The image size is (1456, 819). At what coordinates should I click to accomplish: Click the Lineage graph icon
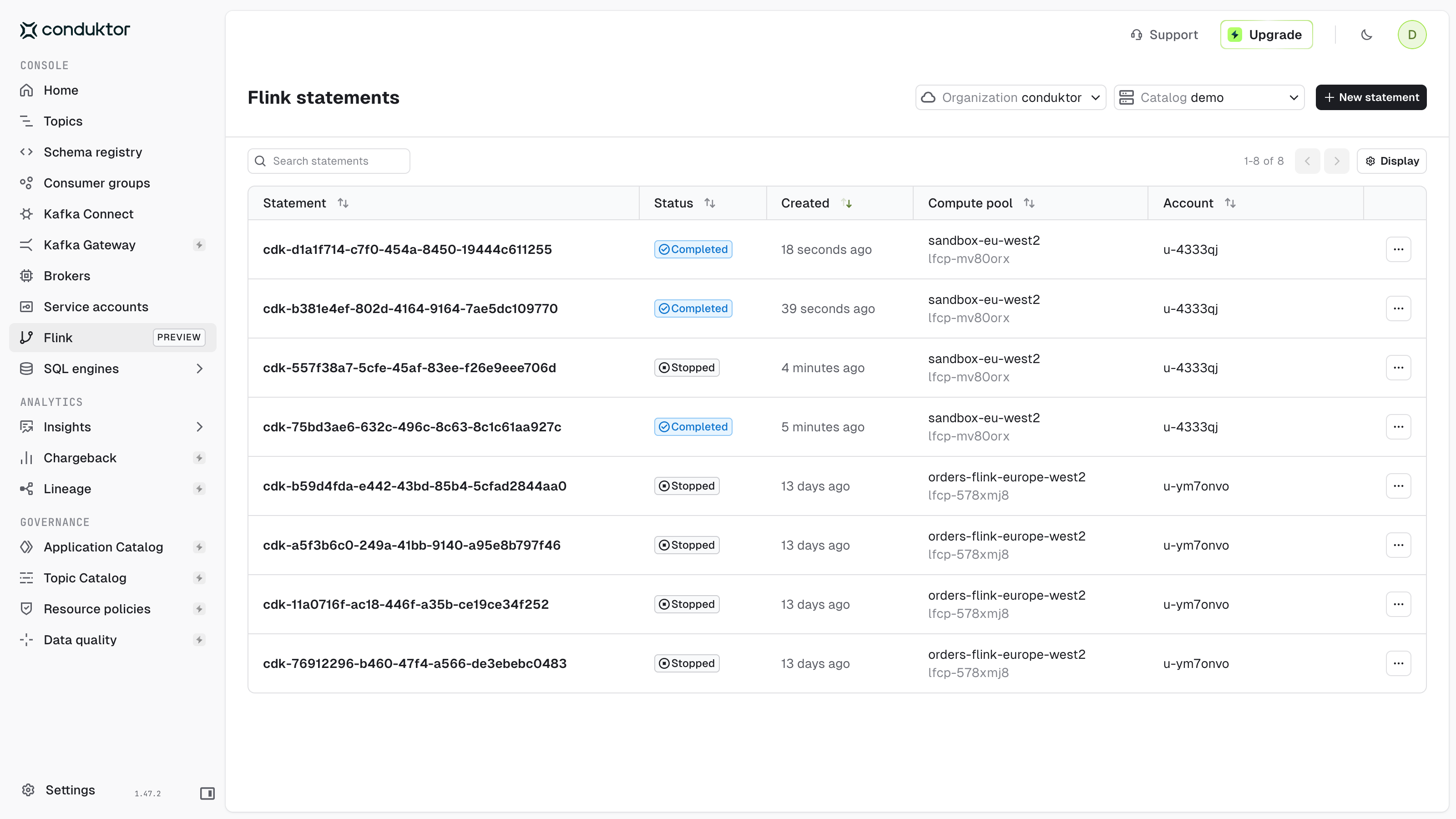[26, 489]
